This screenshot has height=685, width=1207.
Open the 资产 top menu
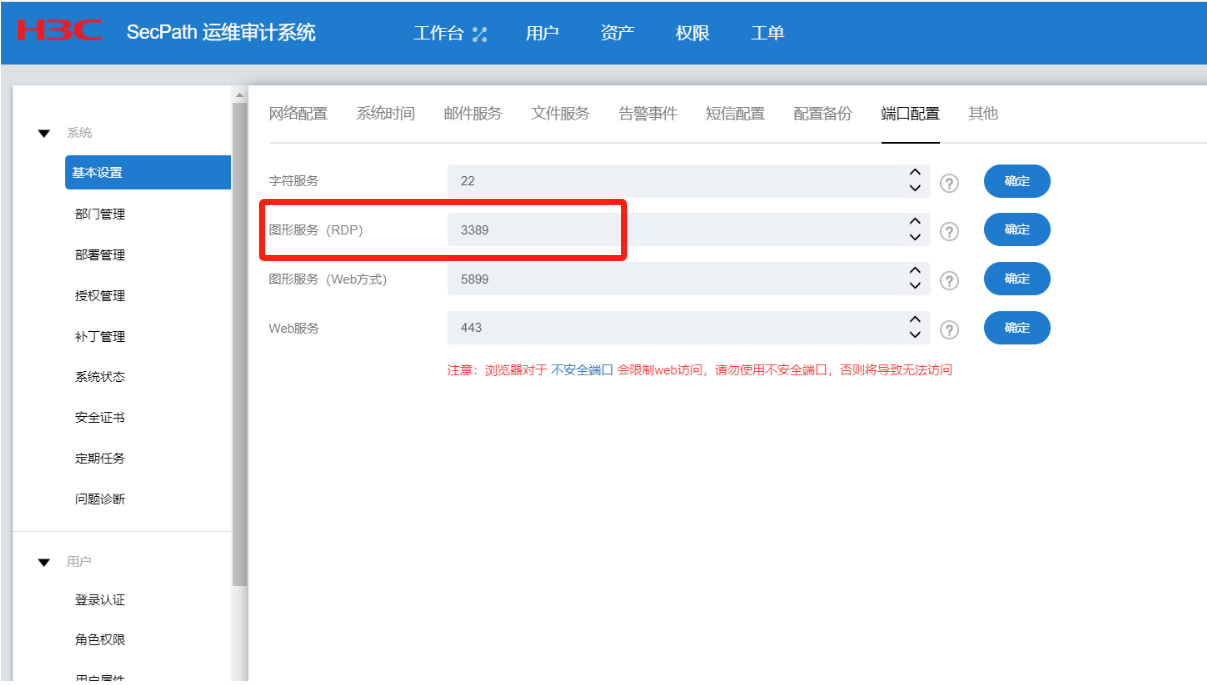pos(617,33)
